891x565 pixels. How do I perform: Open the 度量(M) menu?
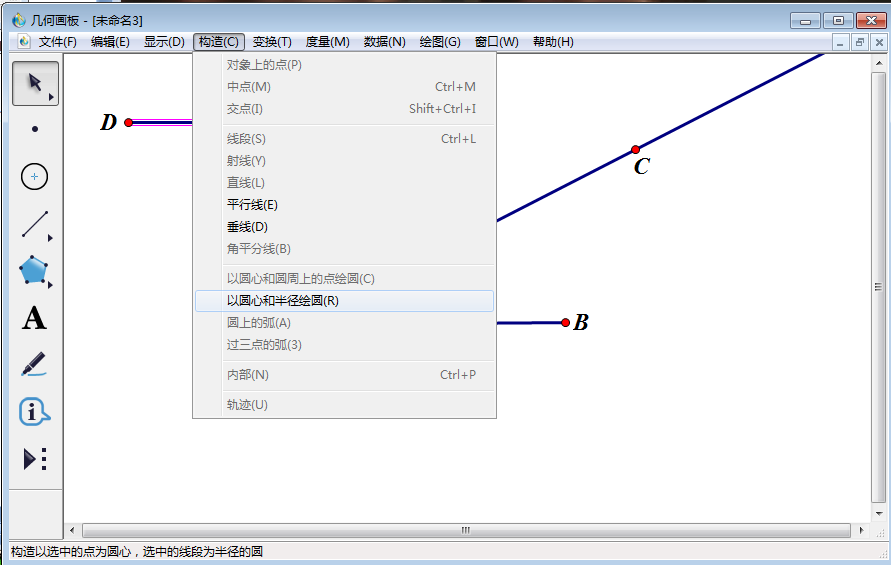coord(327,42)
